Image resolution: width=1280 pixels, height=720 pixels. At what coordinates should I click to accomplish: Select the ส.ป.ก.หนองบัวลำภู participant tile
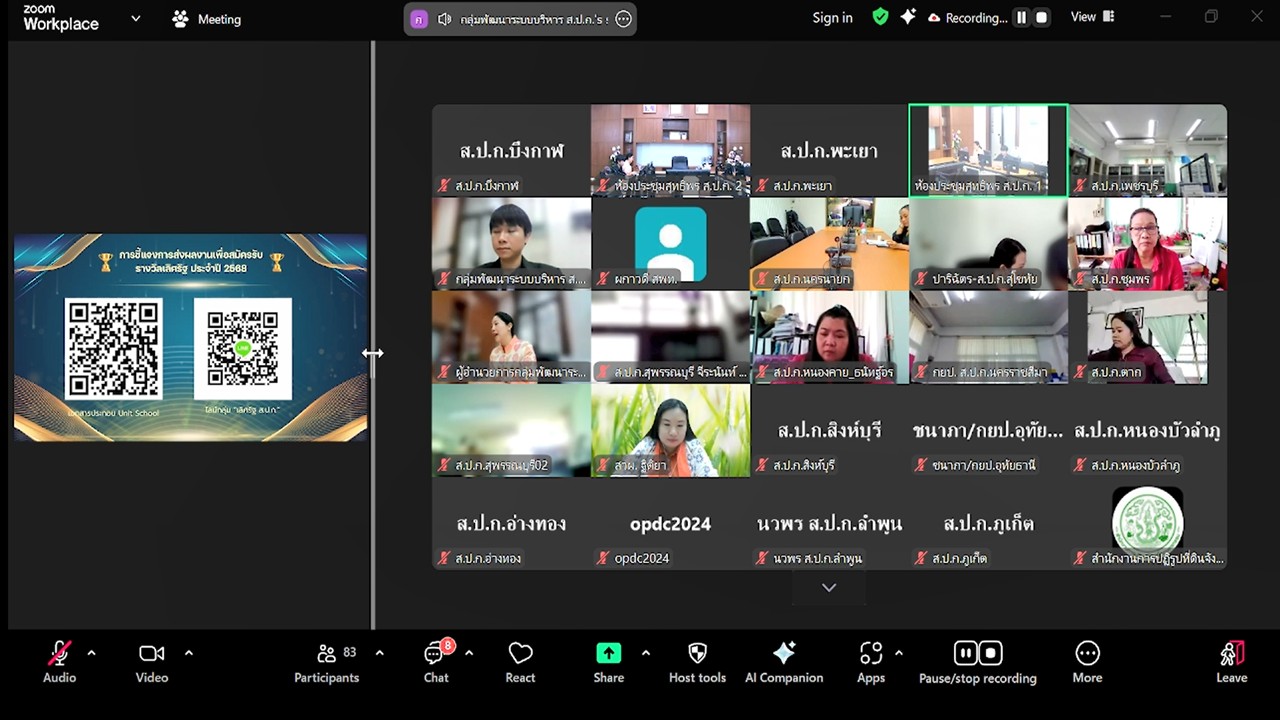click(1148, 431)
